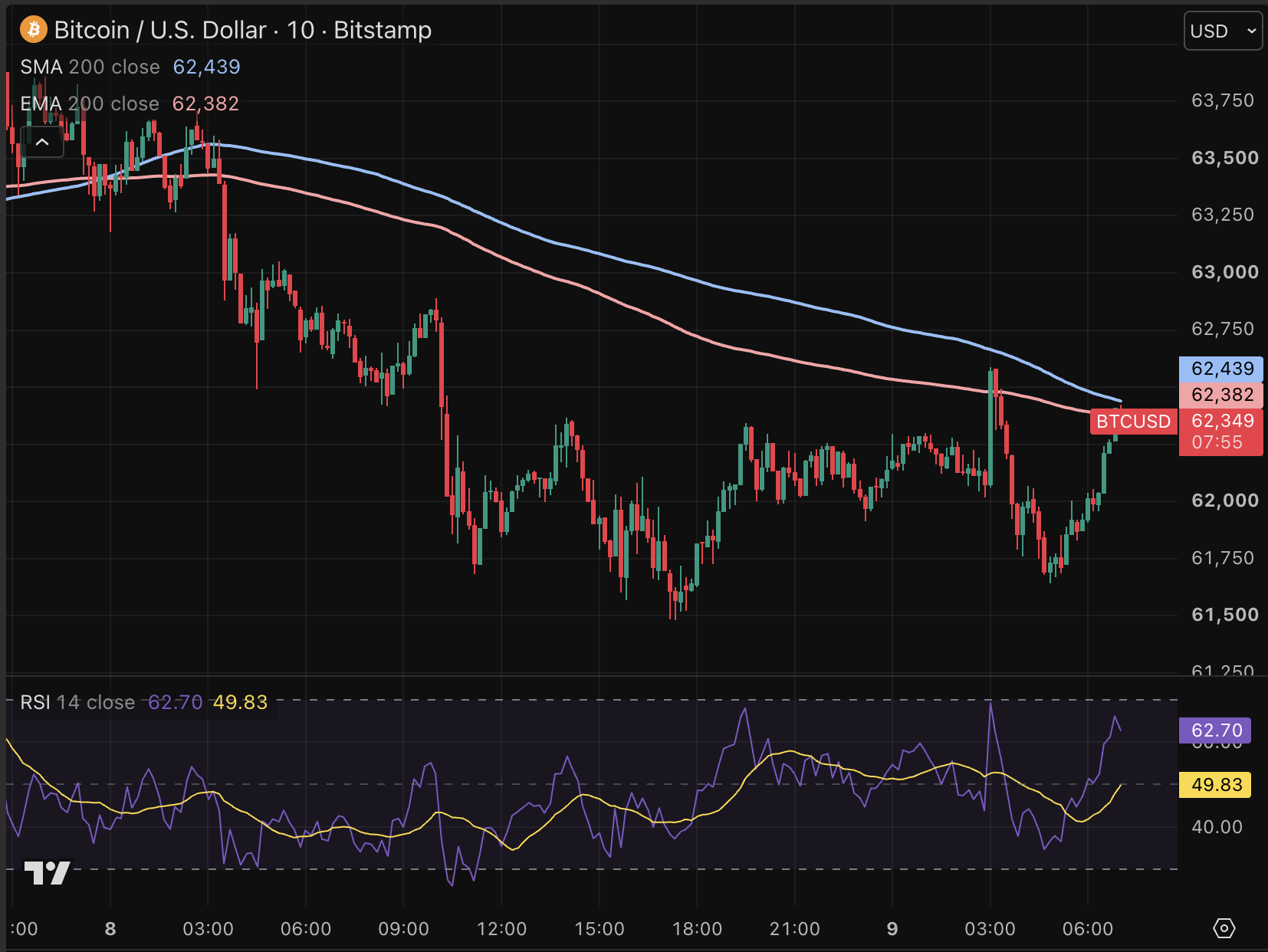Image resolution: width=1268 pixels, height=952 pixels.
Task: Open the USD currency dropdown
Action: point(1223,31)
